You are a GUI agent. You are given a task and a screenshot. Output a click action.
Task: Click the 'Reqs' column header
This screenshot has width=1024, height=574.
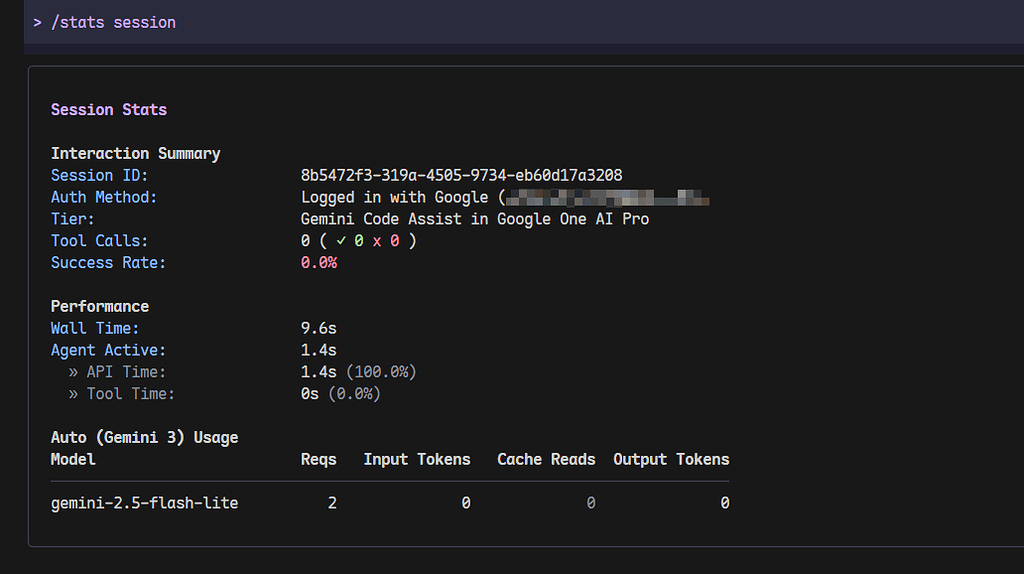click(319, 460)
